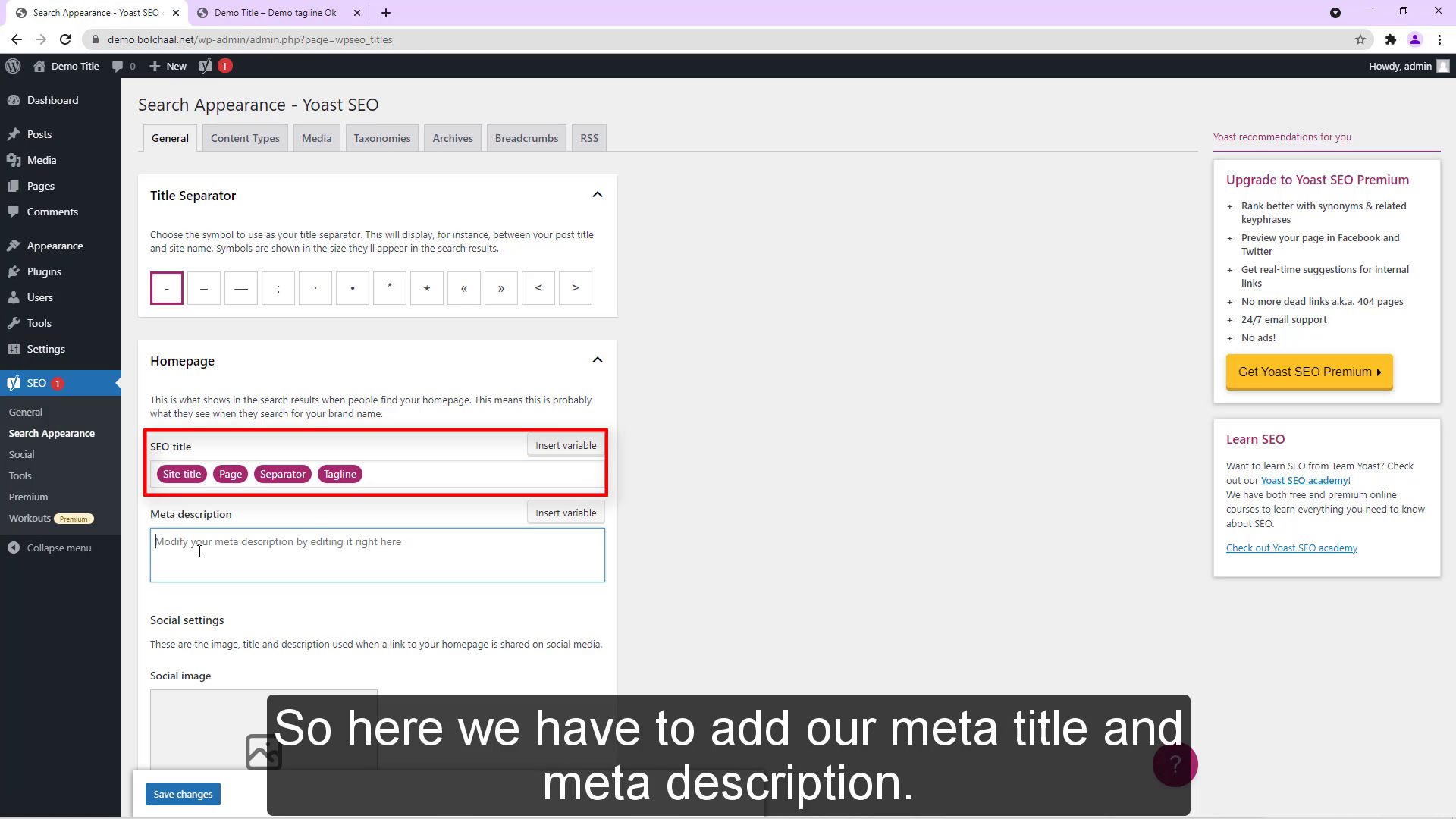Check out Yoast SEO academy link
1456x819 pixels.
pyautogui.click(x=1291, y=548)
